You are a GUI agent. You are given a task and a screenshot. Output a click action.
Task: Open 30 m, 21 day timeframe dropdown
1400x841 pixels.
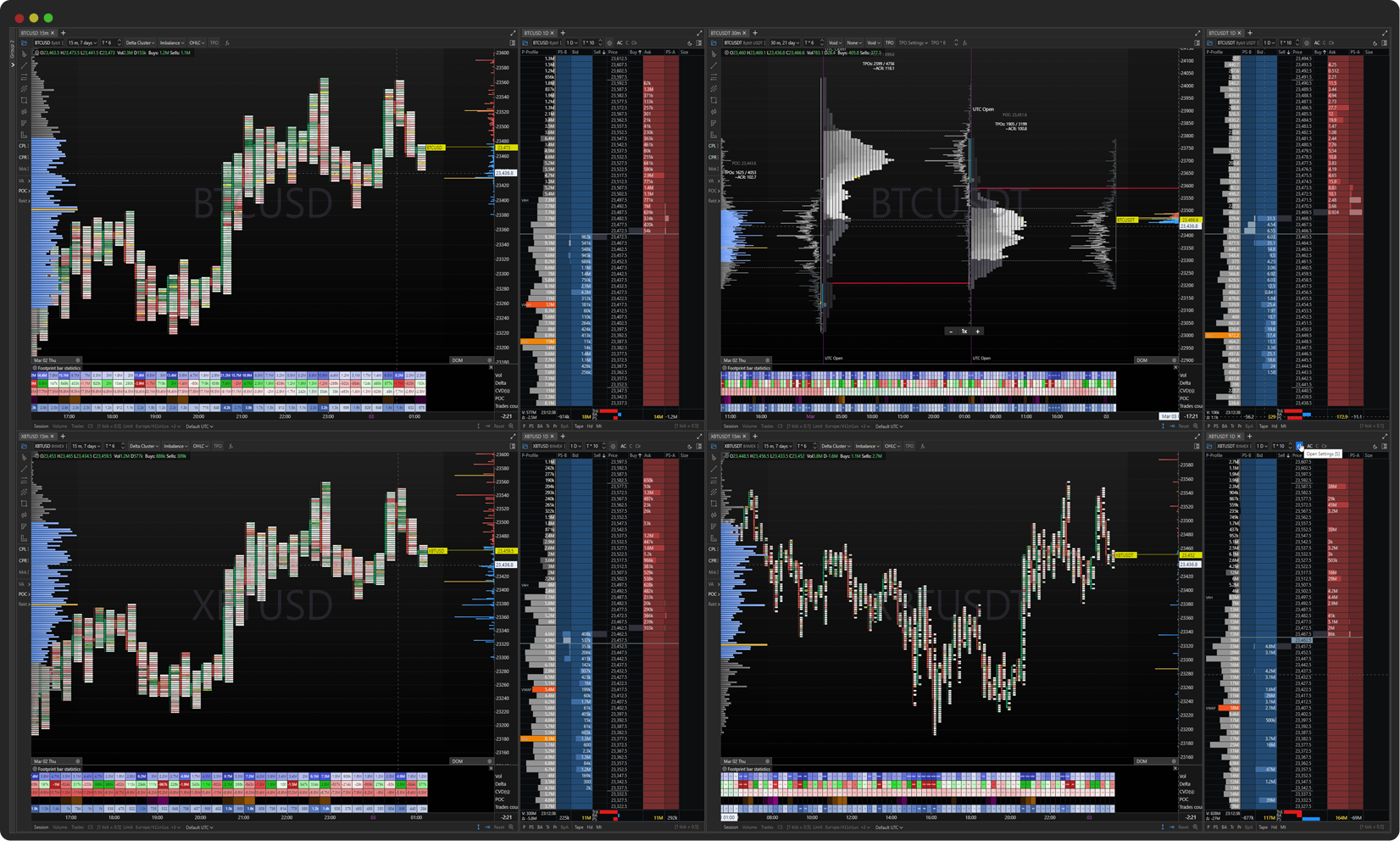tap(784, 42)
